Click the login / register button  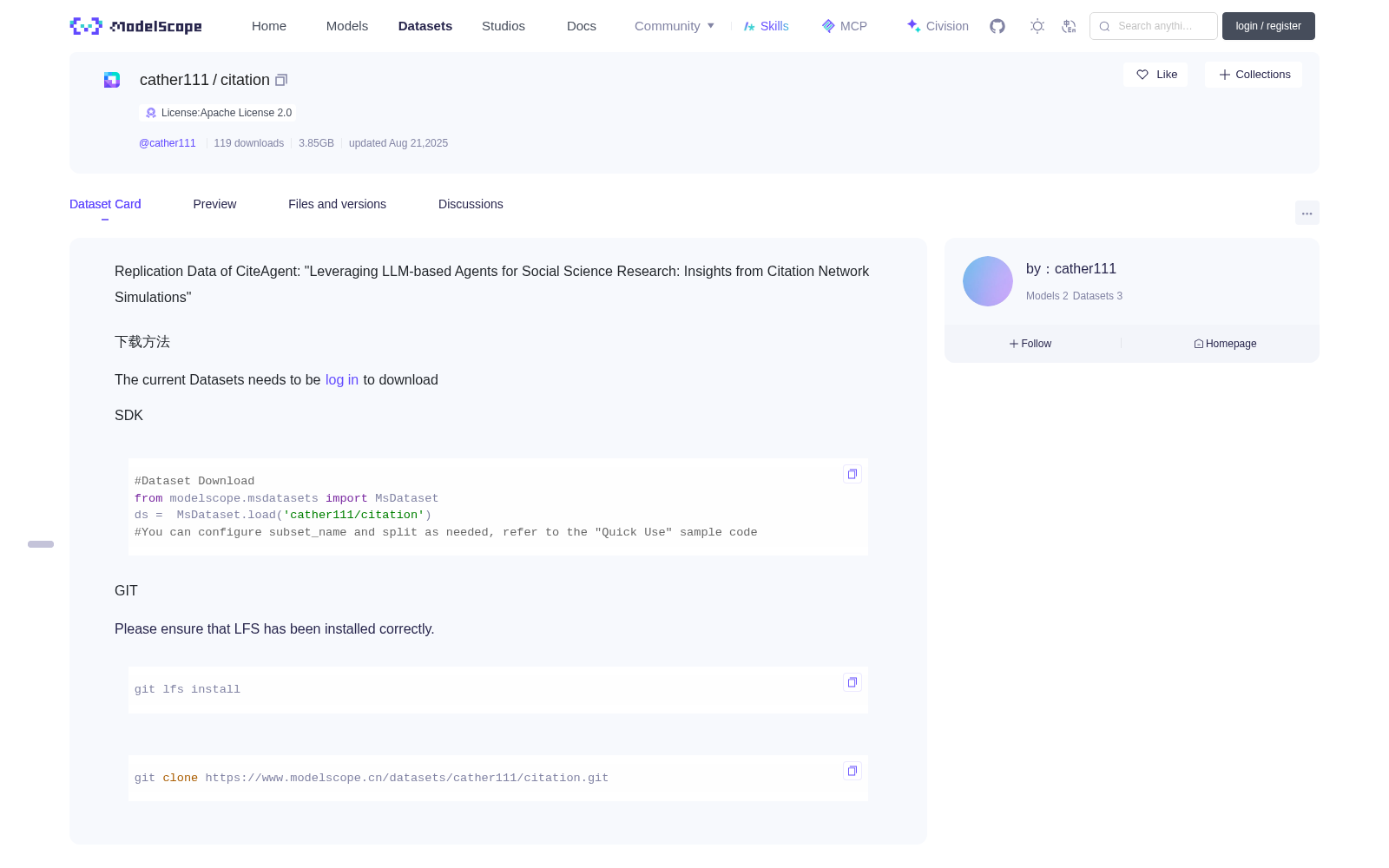1268,26
